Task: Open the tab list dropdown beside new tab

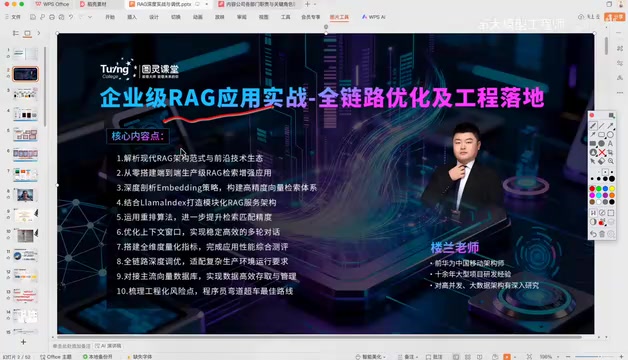Action: 315,4
